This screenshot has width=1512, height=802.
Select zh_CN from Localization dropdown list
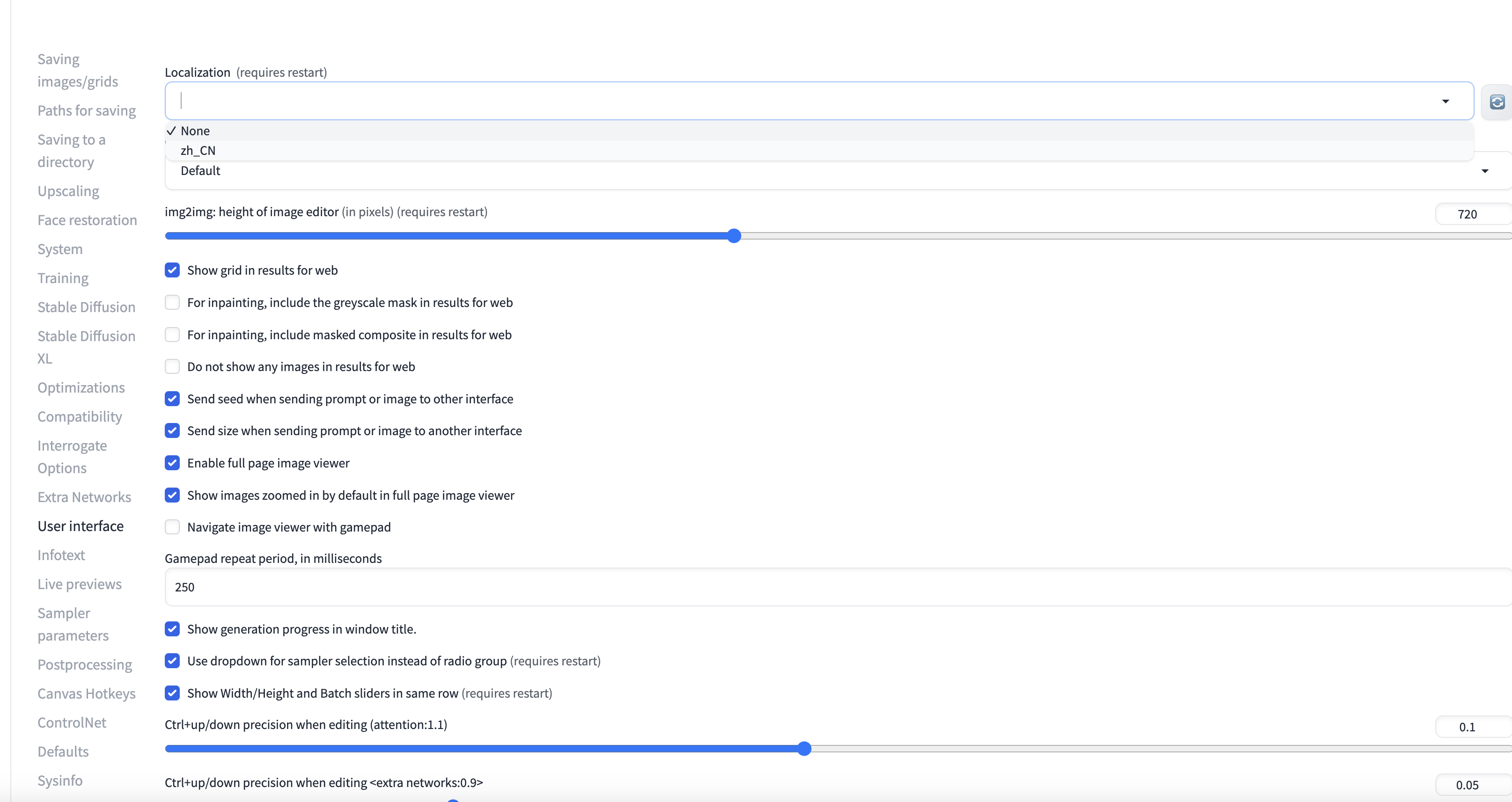point(198,151)
